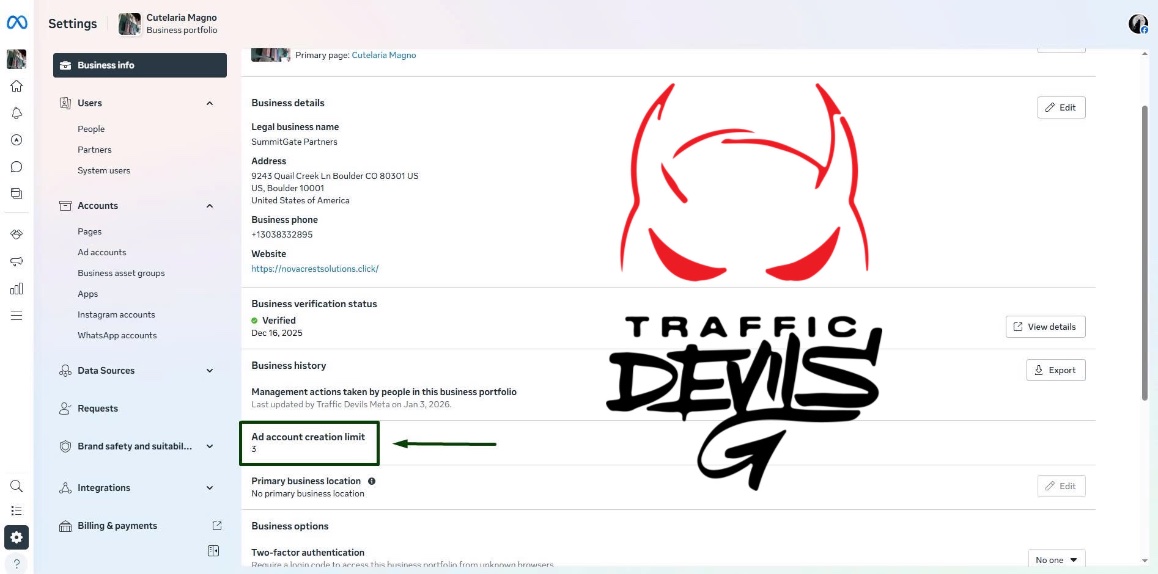The width and height of the screenshot is (1158, 574).
Task: Click the Verified status text
Action: pyautogui.click(x=278, y=320)
